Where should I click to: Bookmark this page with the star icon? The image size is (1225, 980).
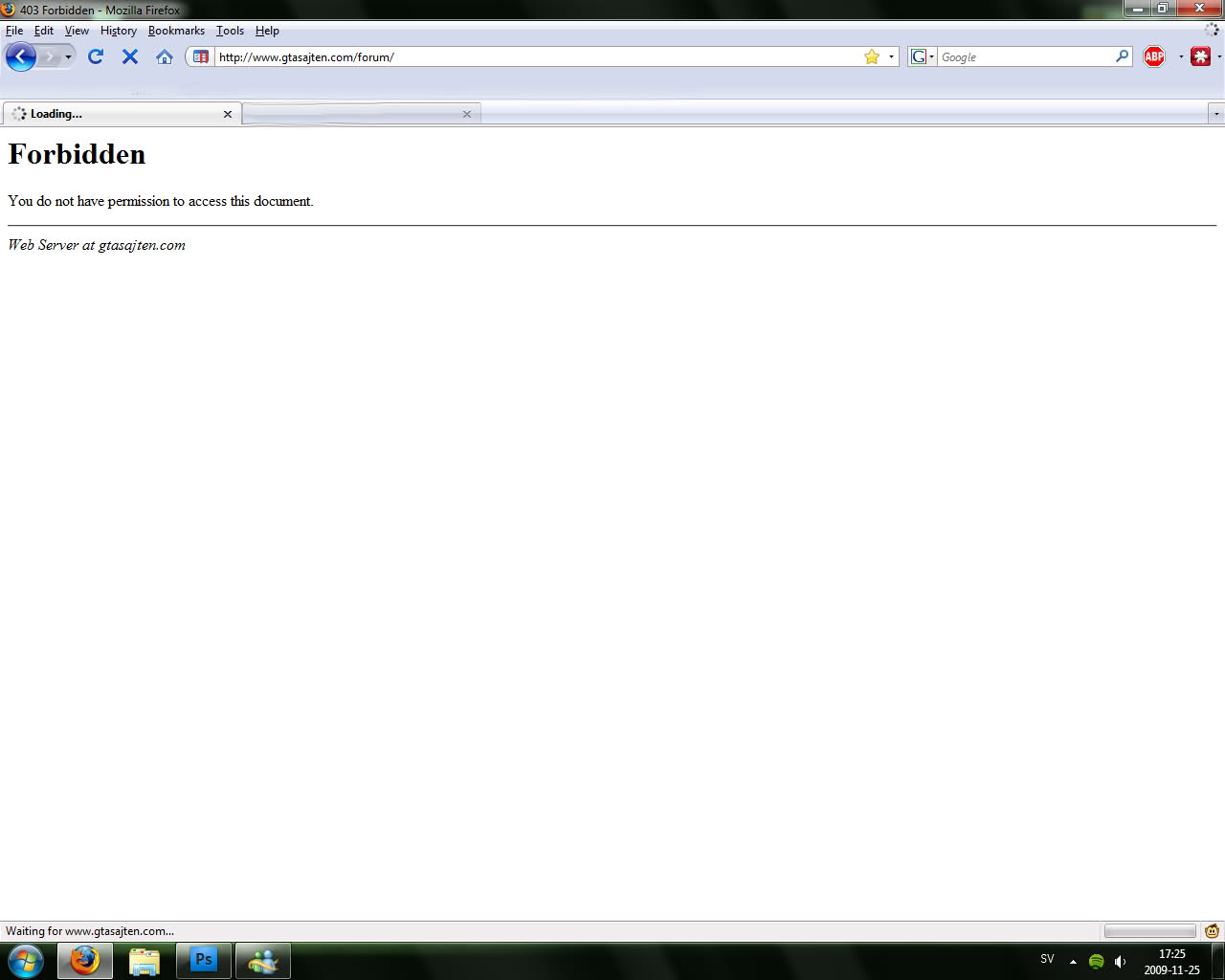(872, 57)
